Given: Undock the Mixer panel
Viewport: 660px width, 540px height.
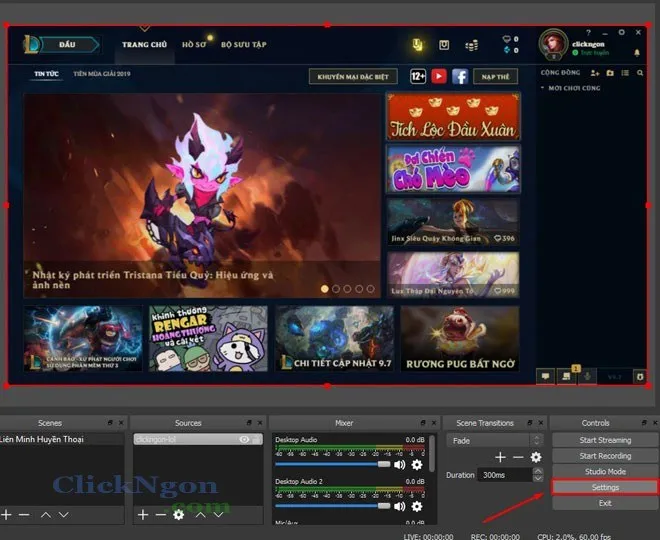Looking at the screenshot, I should pyautogui.click(x=423, y=423).
